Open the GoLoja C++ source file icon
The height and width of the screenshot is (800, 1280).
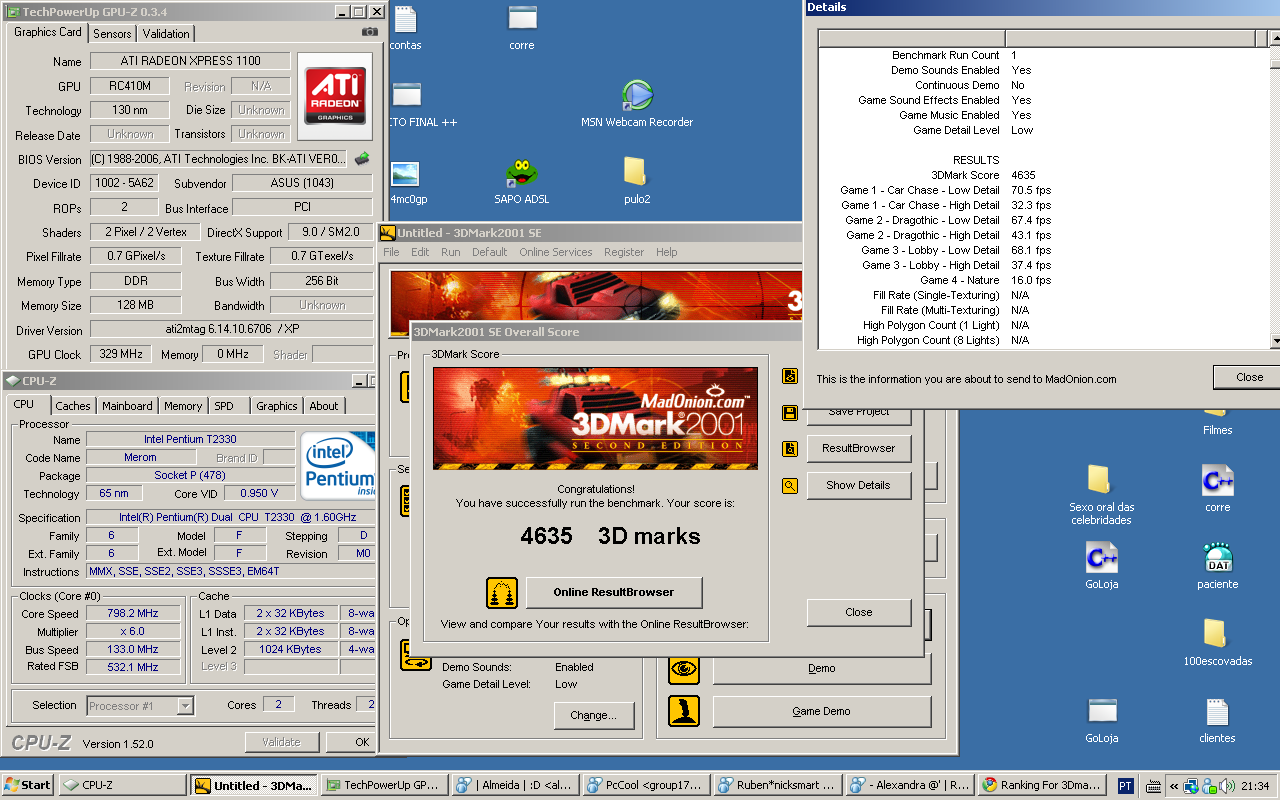pos(1101,566)
